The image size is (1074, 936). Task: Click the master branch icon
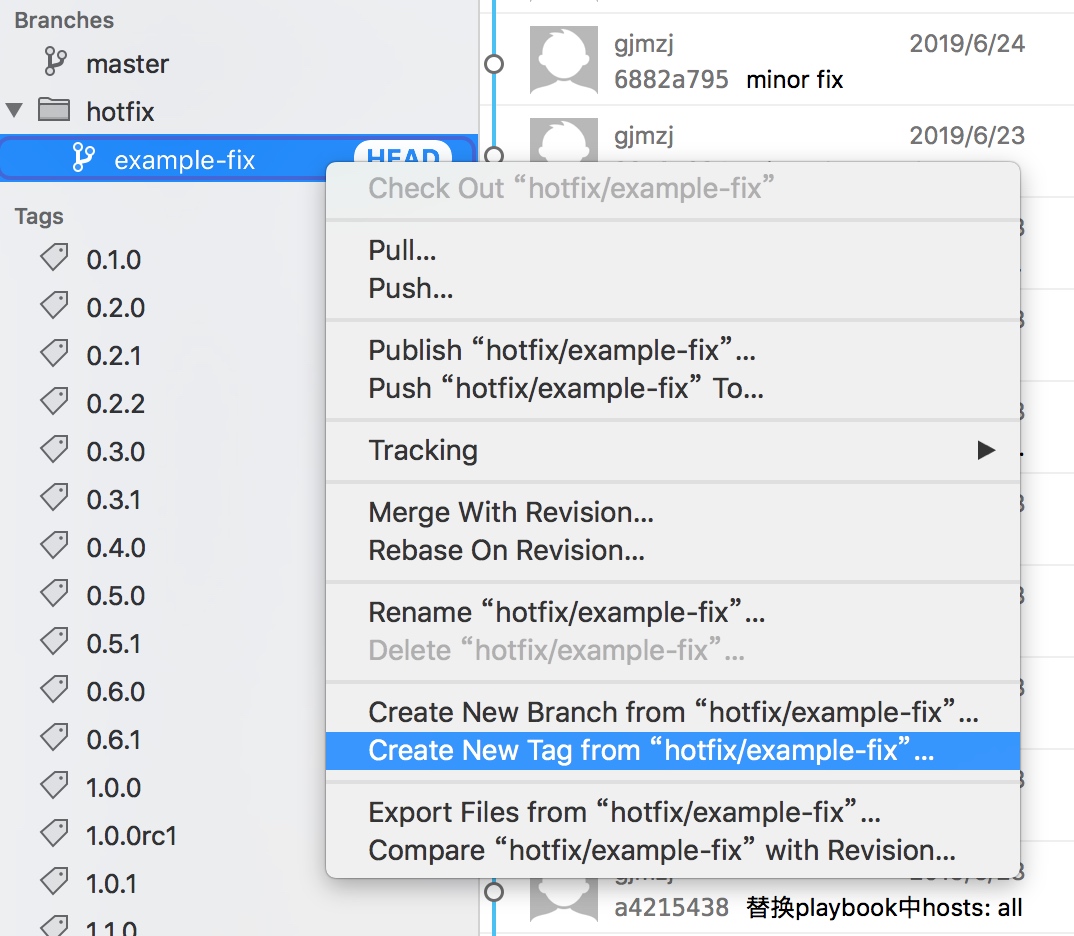pyautogui.click(x=55, y=62)
